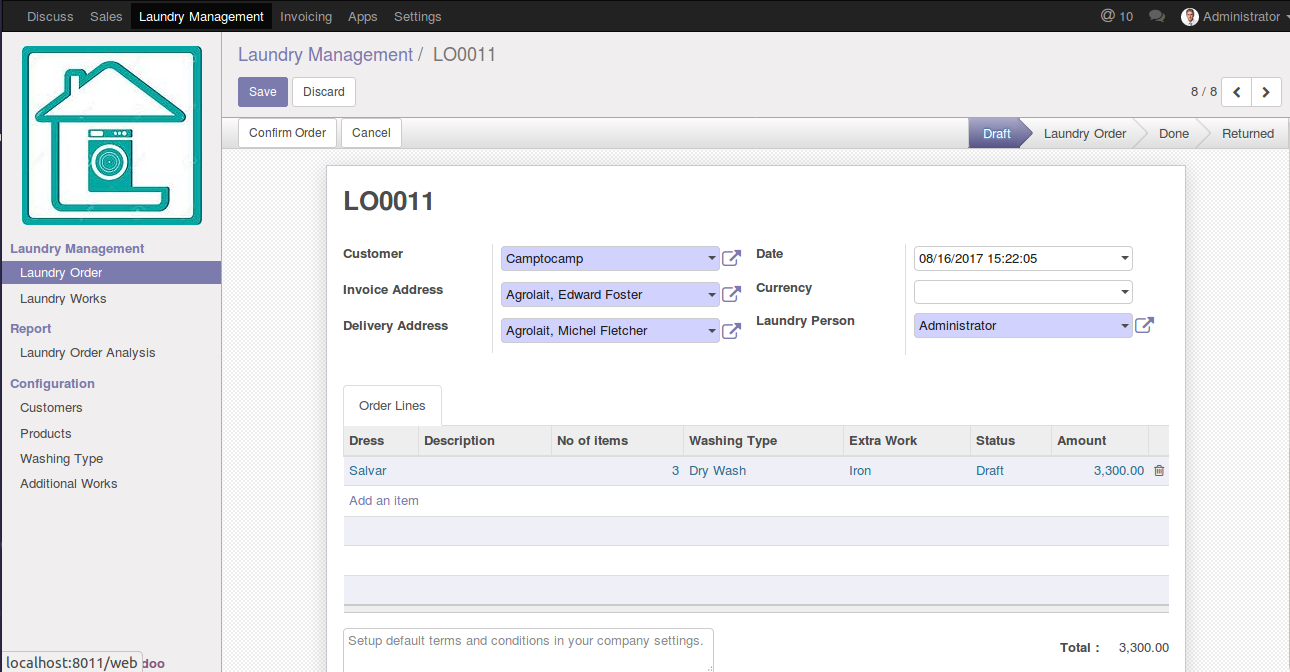Open Administrator user avatar
Screen dimensions: 1290x672
(1190, 16)
